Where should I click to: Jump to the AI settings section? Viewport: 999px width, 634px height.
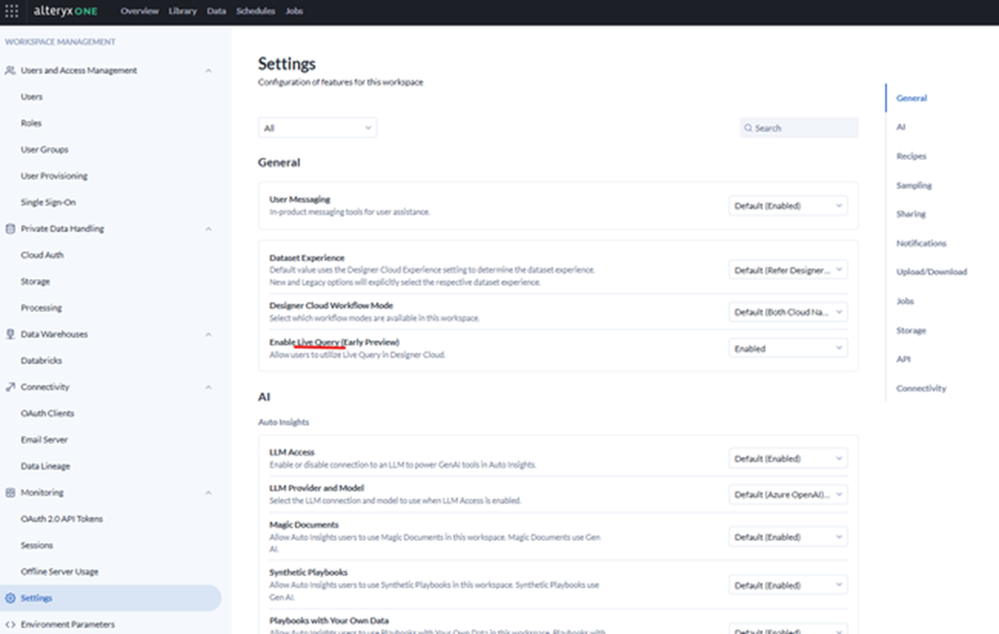[x=901, y=127]
